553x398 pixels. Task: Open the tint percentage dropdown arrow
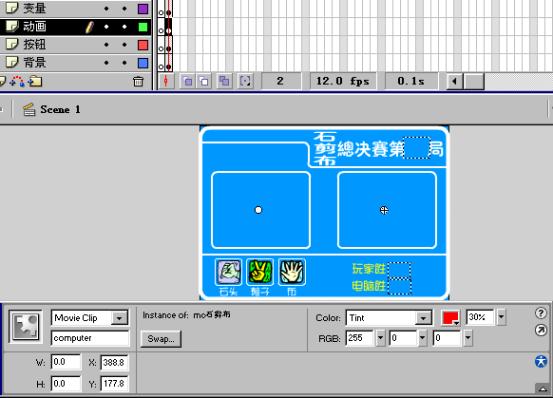tap(501, 317)
